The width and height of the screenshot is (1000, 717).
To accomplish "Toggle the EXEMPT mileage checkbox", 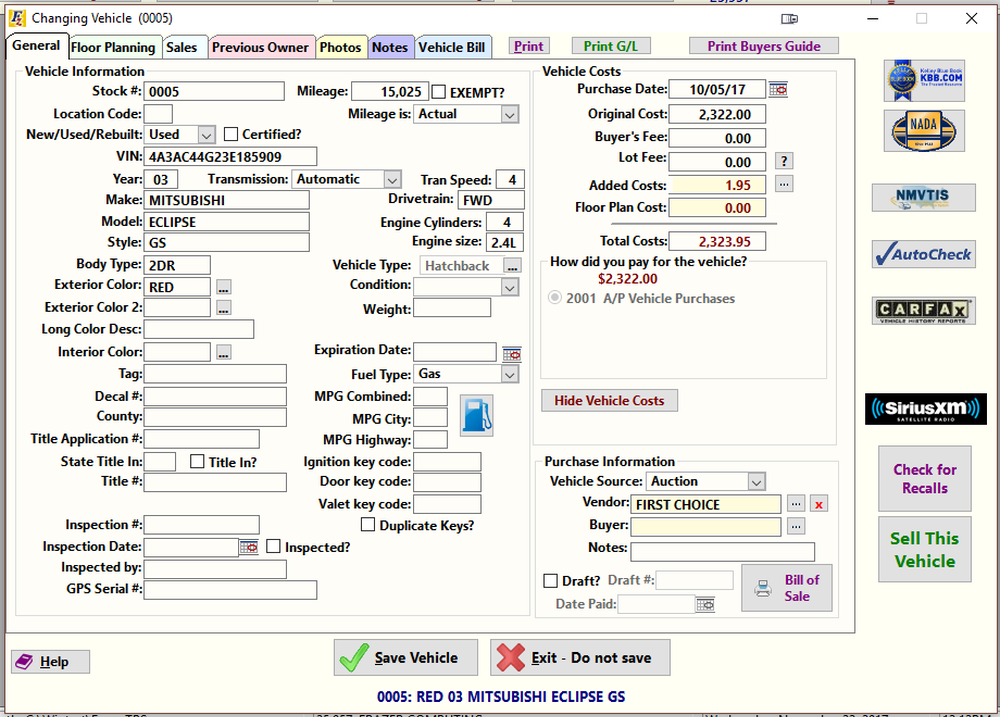I will click(x=438, y=91).
